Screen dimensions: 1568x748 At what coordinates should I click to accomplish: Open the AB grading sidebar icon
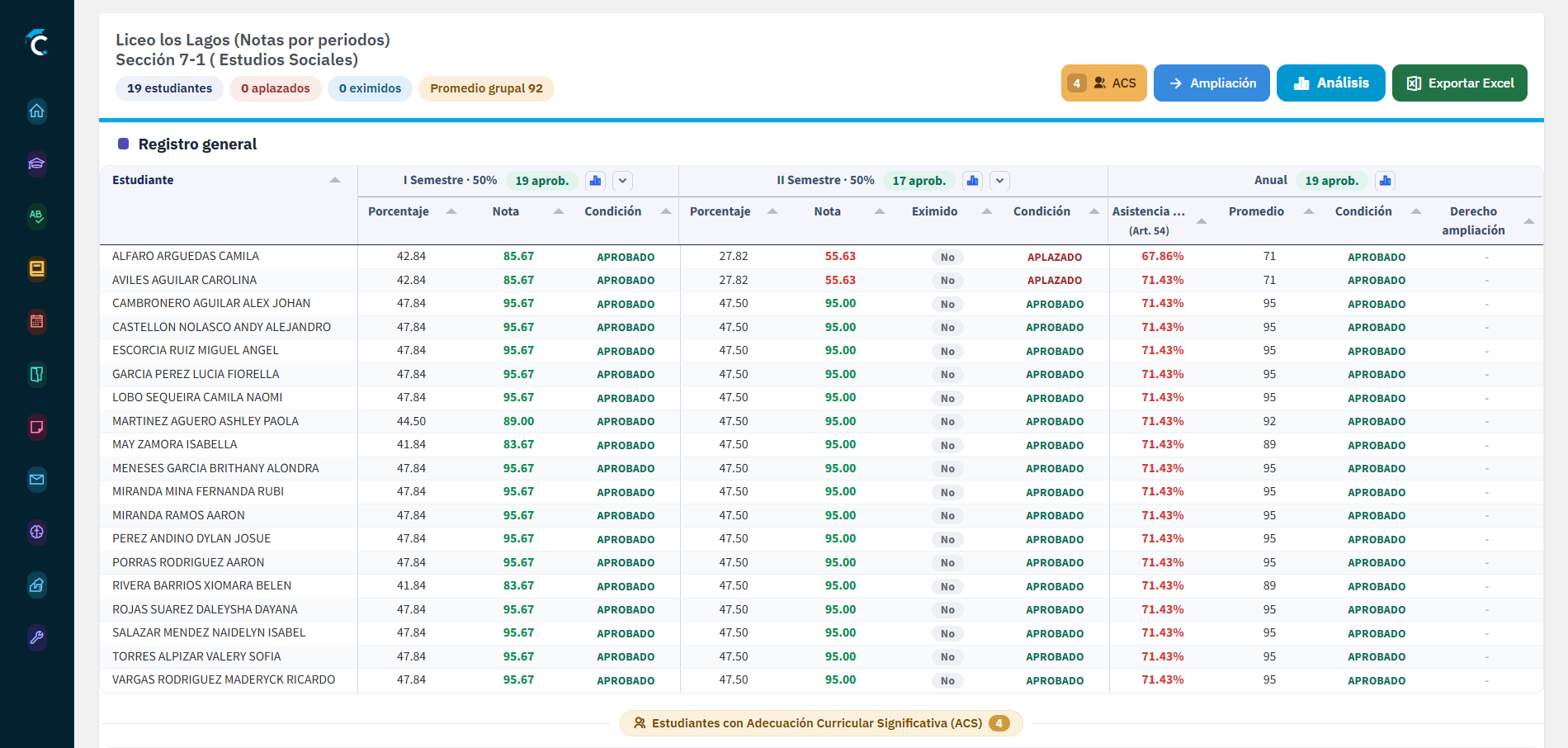click(36, 216)
